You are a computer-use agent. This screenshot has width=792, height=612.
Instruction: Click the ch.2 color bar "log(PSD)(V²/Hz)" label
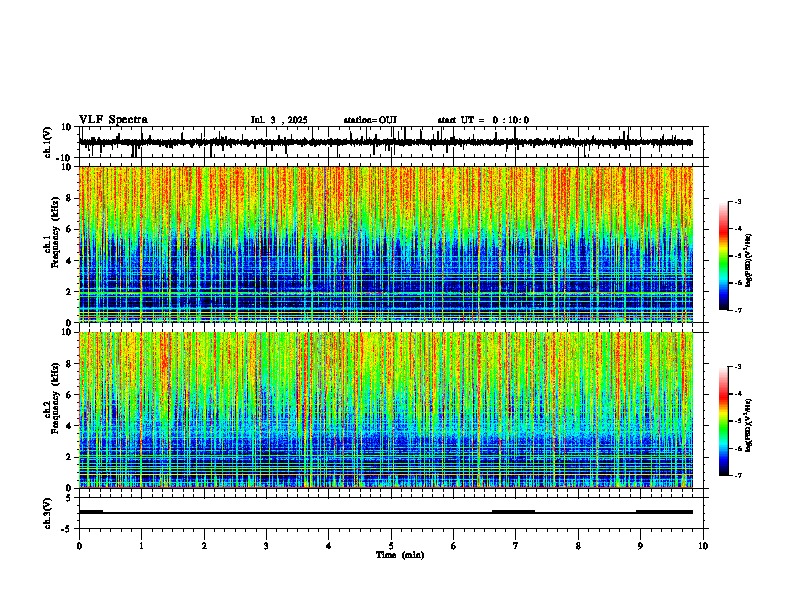[749, 426]
